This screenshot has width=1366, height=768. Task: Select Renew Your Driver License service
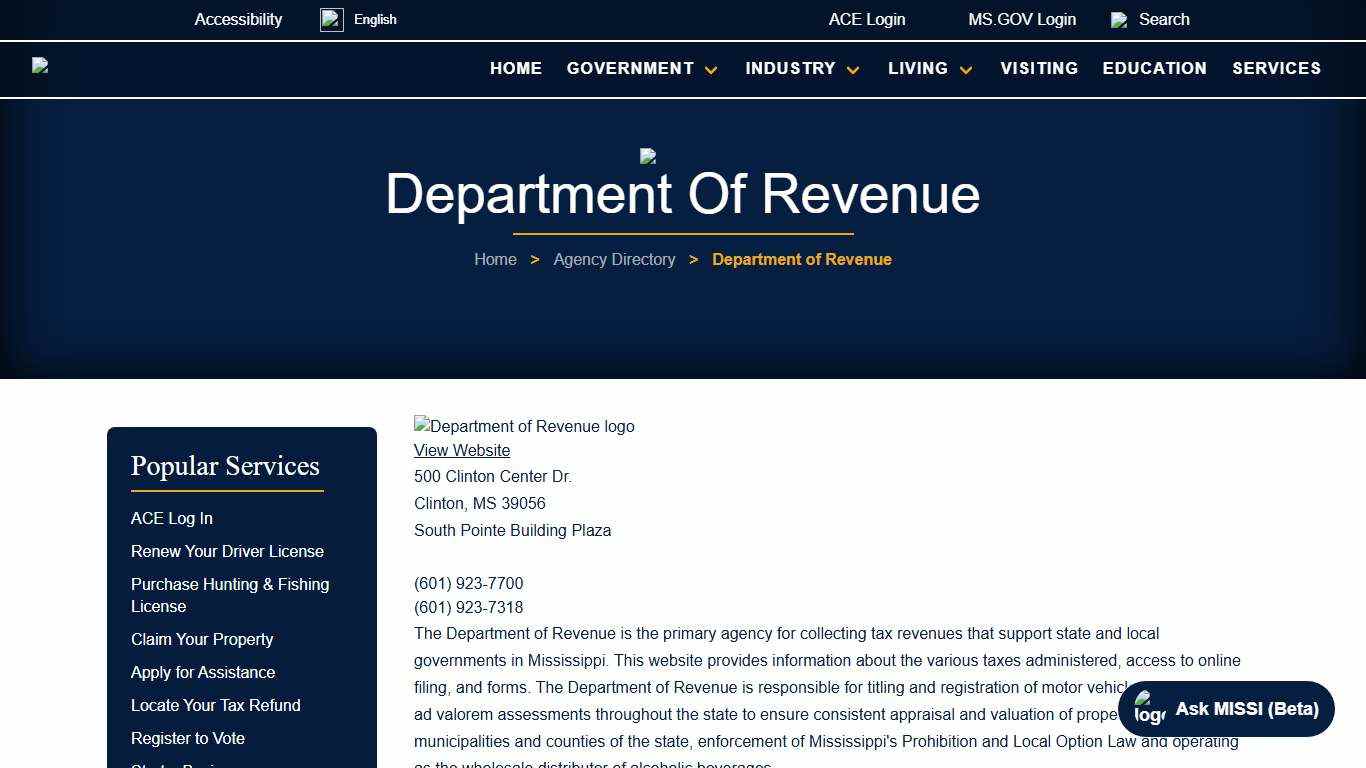(x=227, y=551)
